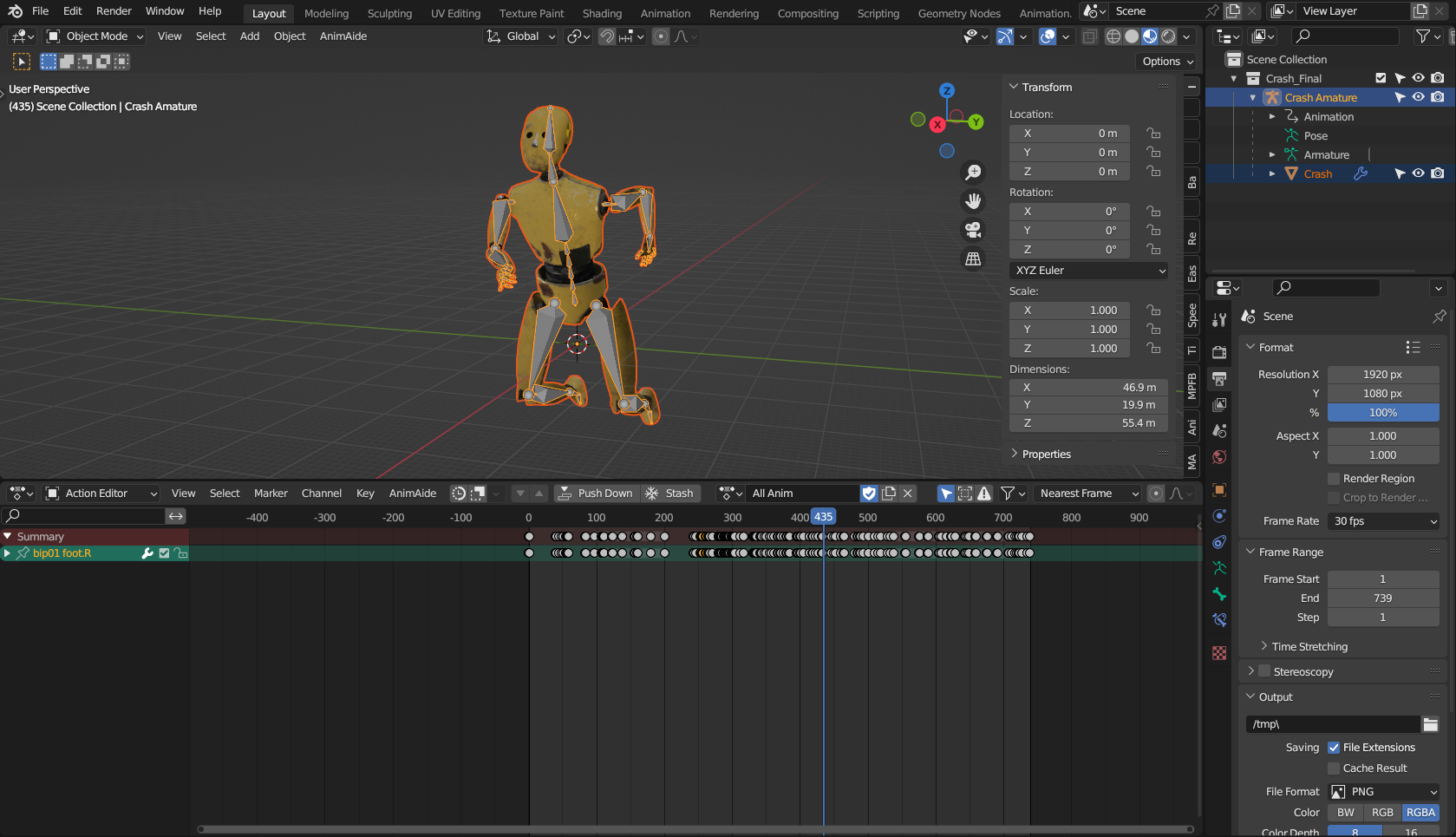This screenshot has height=837, width=1456.
Task: Click the pan hand icon in viewport
Action: [973, 201]
